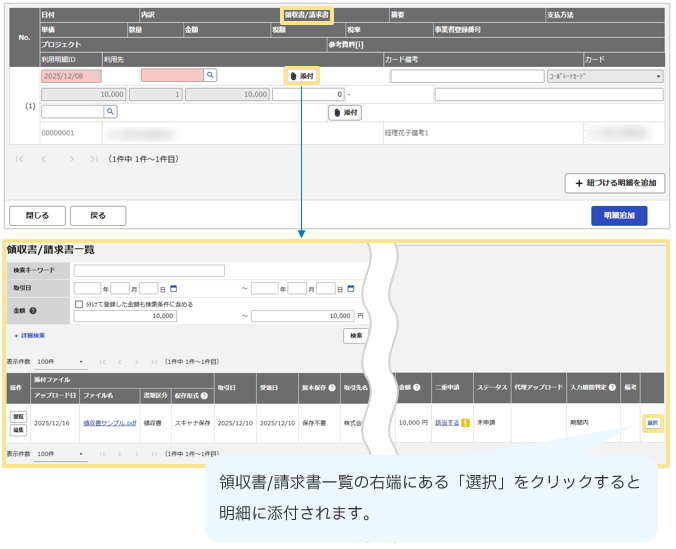Screen dimensions: 676x549
Task: Click the 取引日 start month field
Action: click(x=120, y=288)
